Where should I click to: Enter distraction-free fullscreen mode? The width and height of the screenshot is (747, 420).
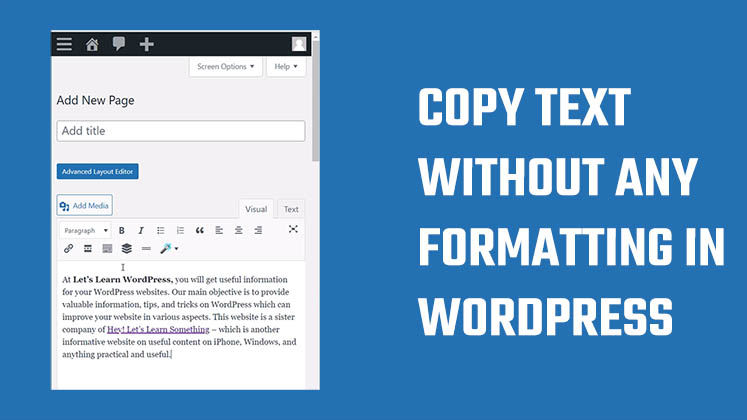coord(293,230)
